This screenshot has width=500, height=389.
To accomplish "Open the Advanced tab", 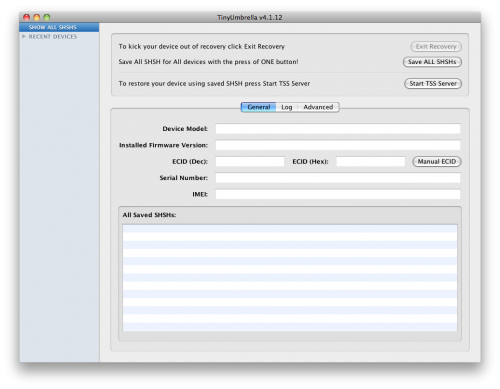I will click(318, 107).
